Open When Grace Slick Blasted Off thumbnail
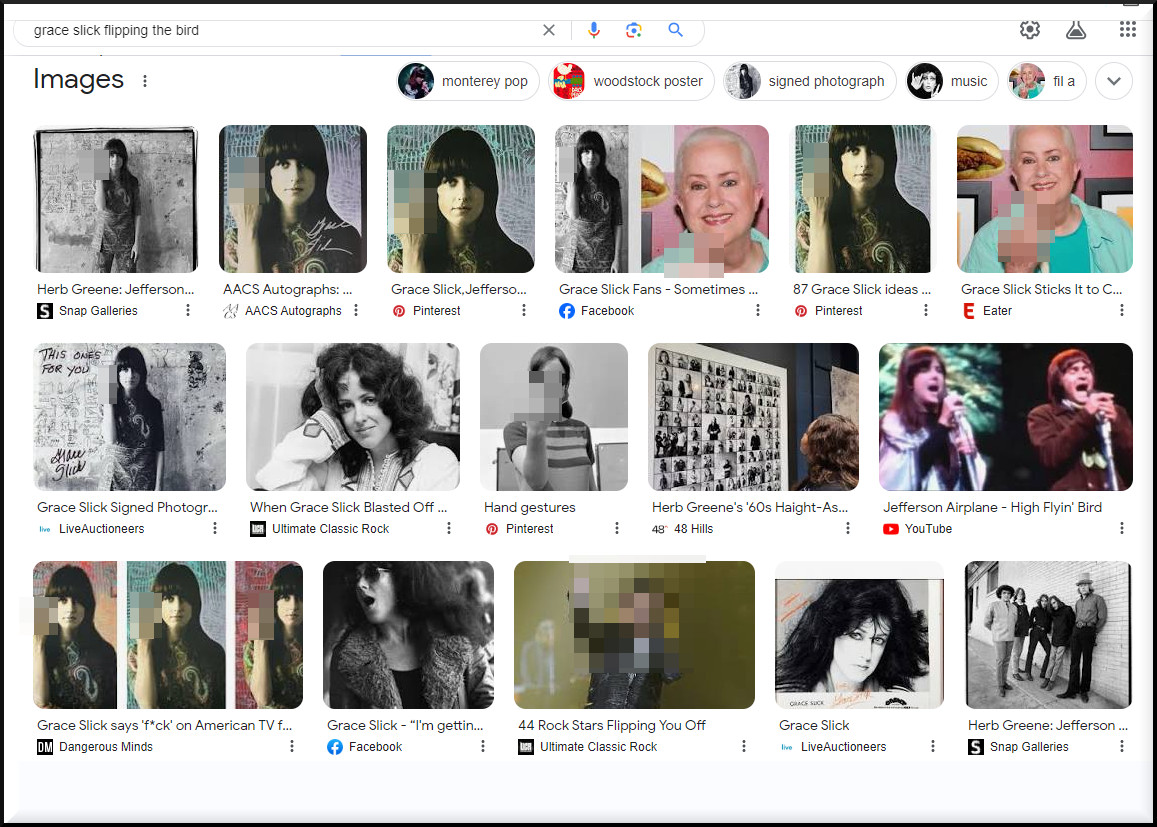The image size is (1157, 827). point(352,417)
